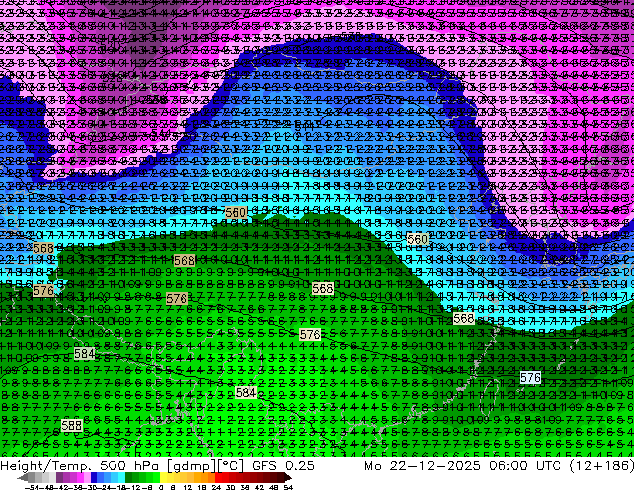The height and width of the screenshot is (490, 634).
Task: Click the '500 hPa' level text
Action: [x=129, y=465]
